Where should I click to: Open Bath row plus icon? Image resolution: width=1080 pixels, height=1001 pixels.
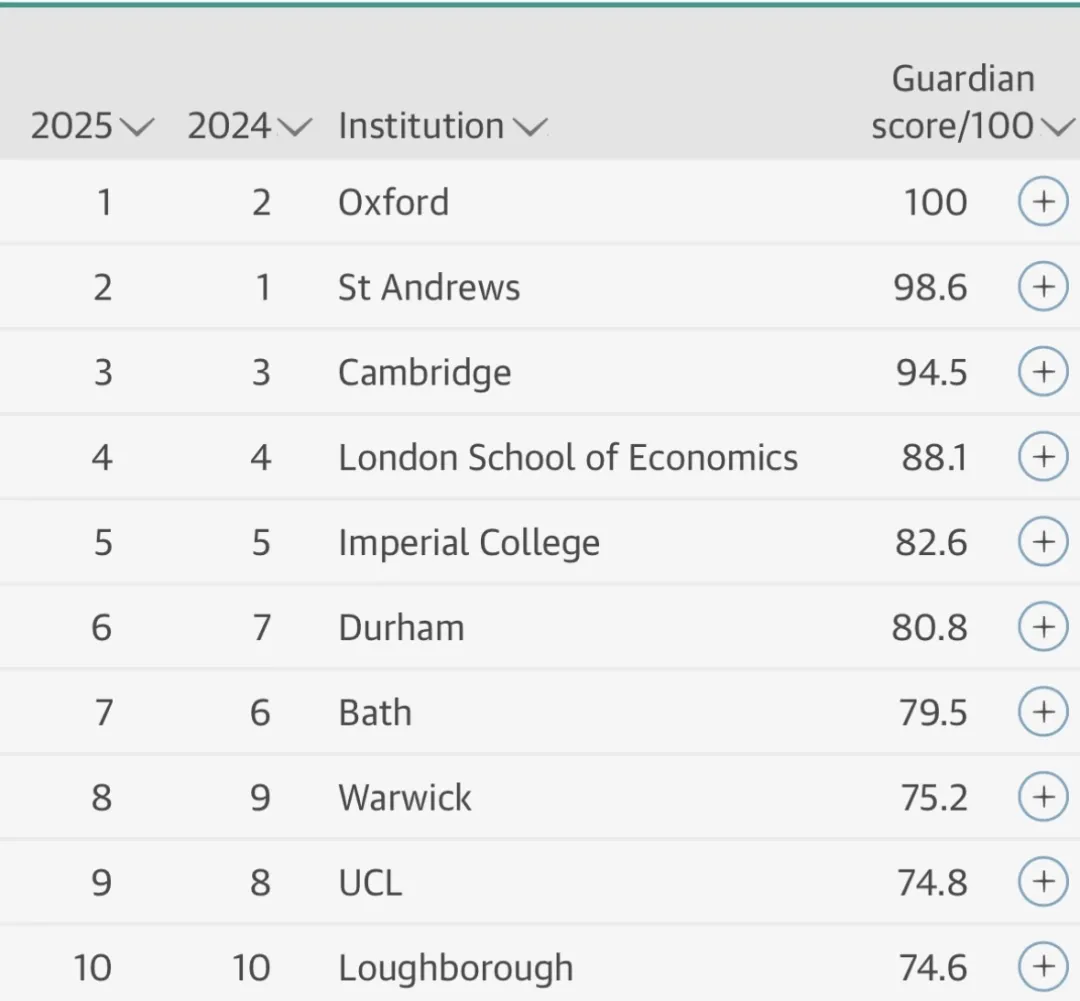click(x=1042, y=713)
